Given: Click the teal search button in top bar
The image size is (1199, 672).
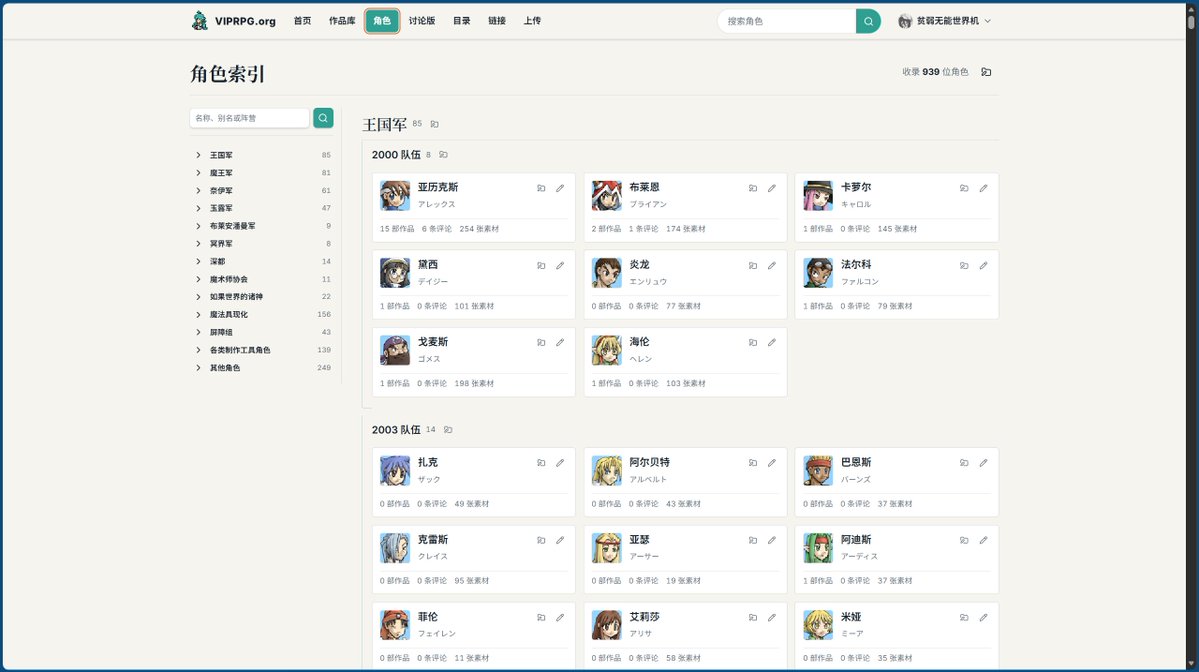Looking at the screenshot, I should 868,21.
